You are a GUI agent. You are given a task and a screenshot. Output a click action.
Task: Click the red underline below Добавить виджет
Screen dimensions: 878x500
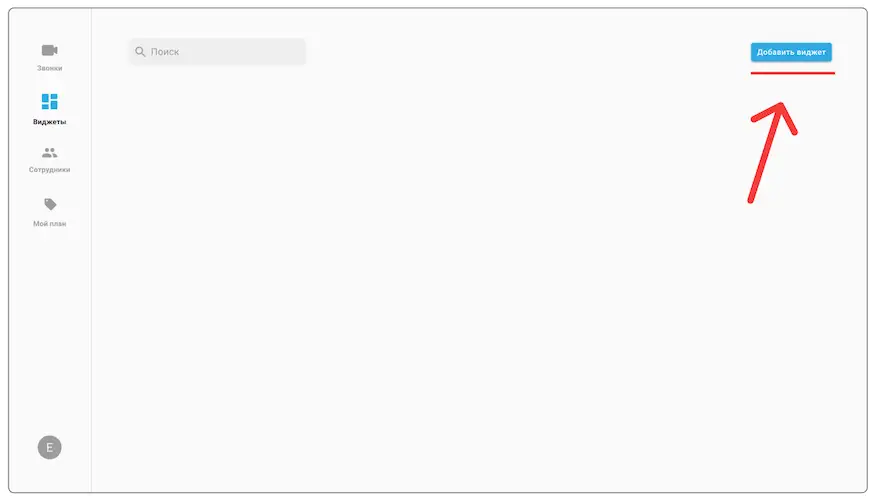792,73
